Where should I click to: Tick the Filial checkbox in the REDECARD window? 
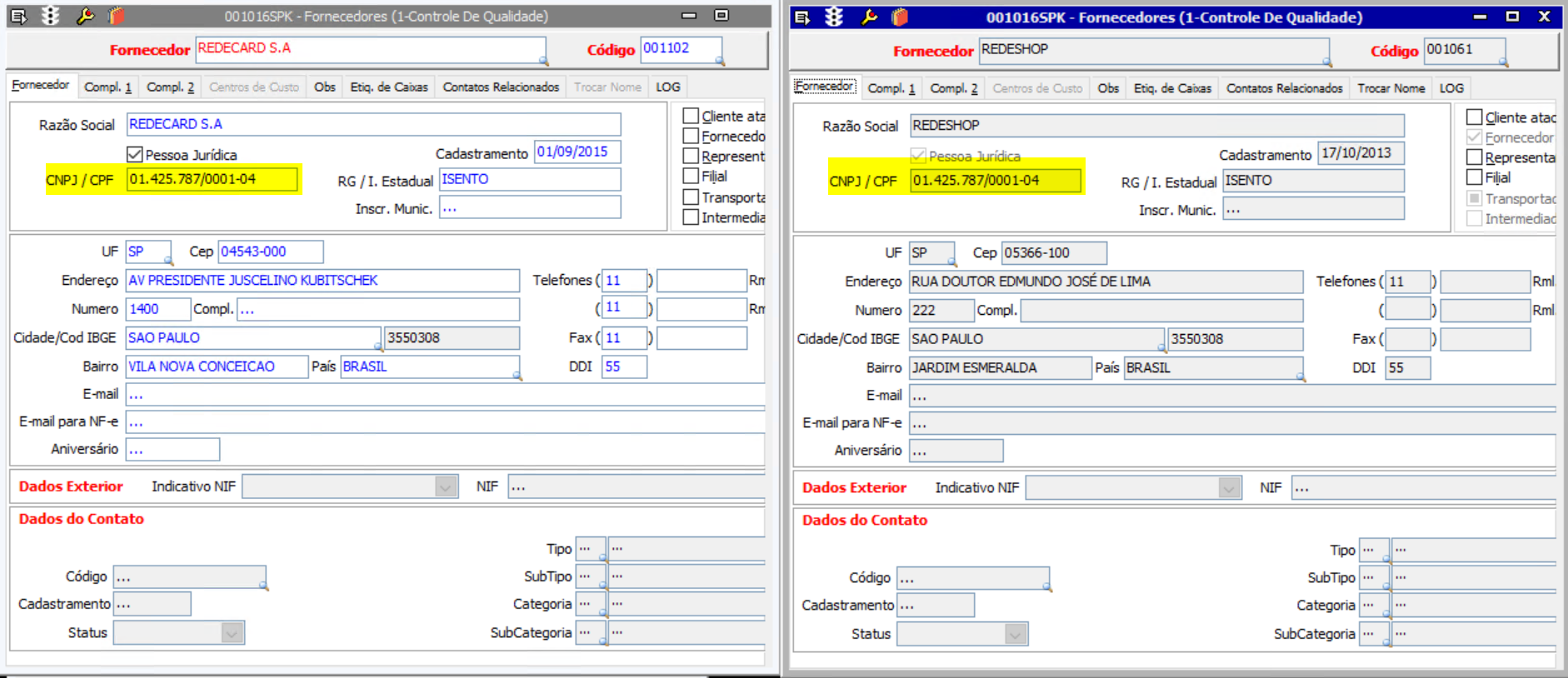pyautogui.click(x=691, y=176)
